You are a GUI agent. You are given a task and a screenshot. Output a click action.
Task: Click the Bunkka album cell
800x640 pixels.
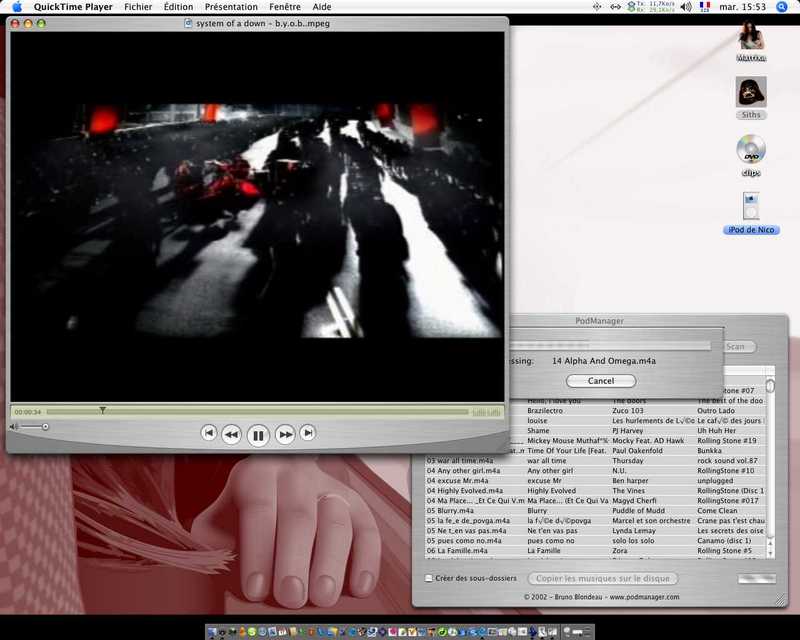(x=710, y=451)
